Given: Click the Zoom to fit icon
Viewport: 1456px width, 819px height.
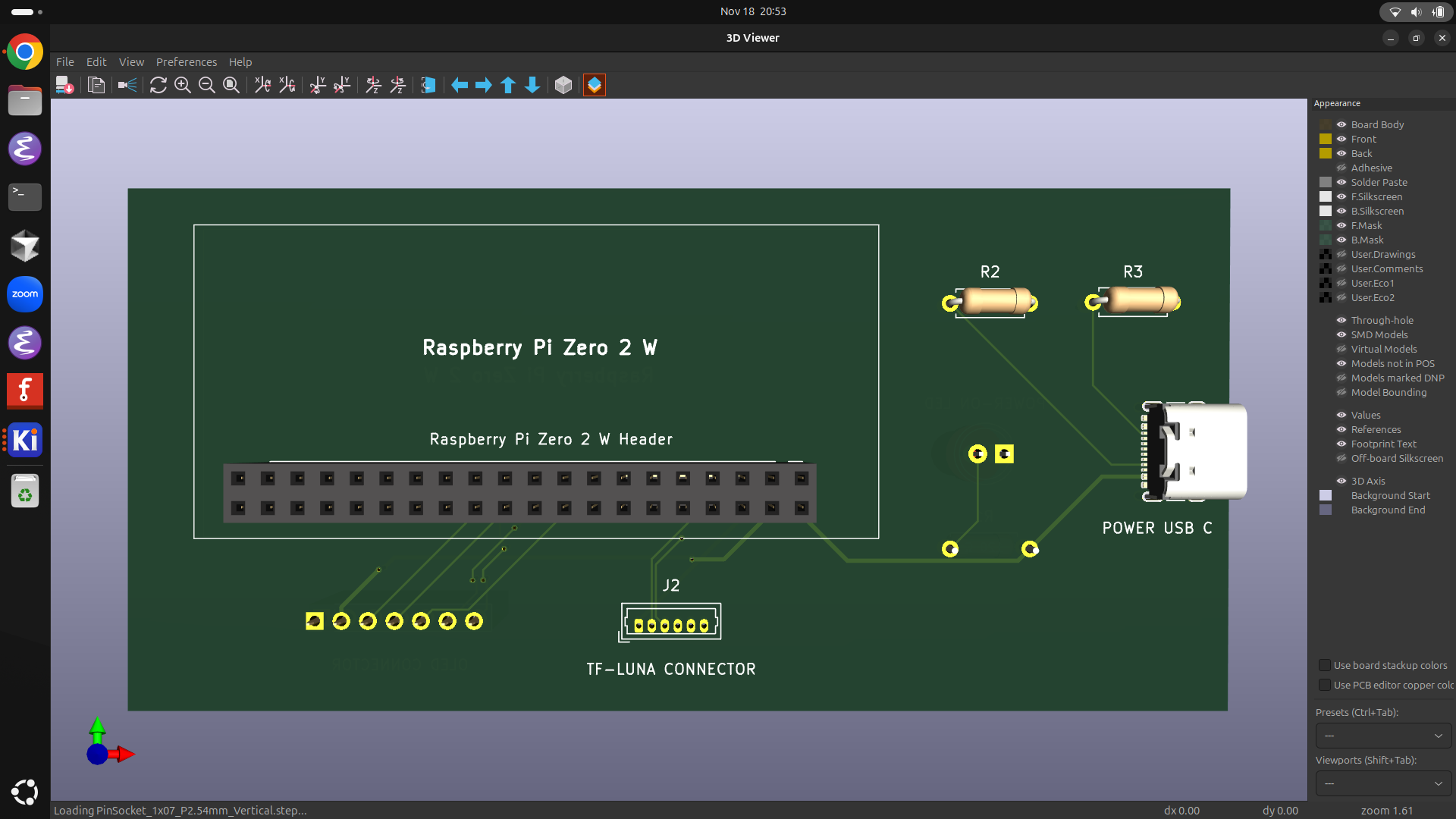Looking at the screenshot, I should (x=231, y=85).
